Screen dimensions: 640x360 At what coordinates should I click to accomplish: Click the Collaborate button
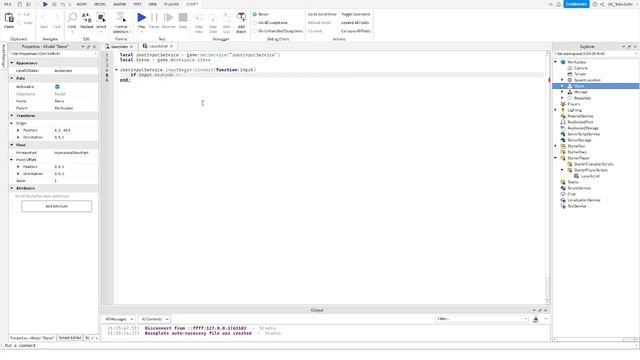click(x=576, y=4)
